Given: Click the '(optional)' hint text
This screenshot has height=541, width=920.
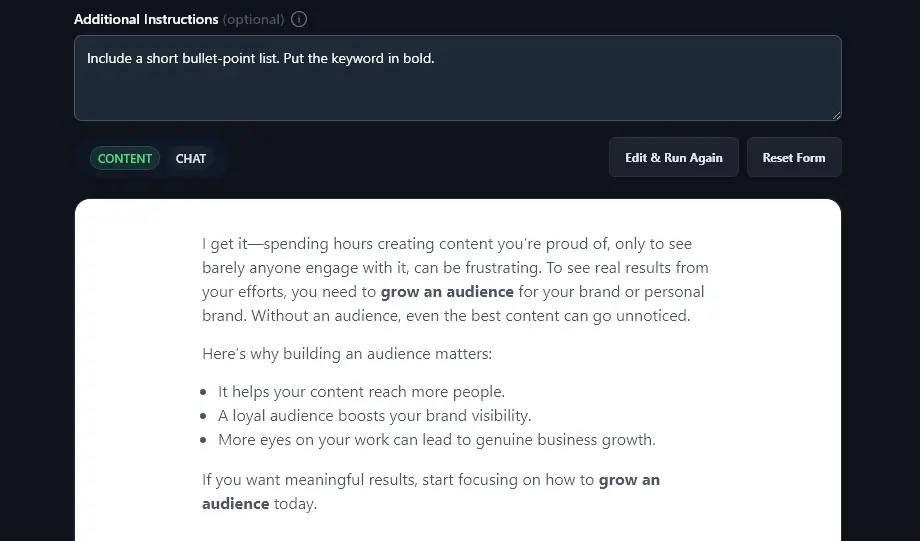Looking at the screenshot, I should coord(253,19).
